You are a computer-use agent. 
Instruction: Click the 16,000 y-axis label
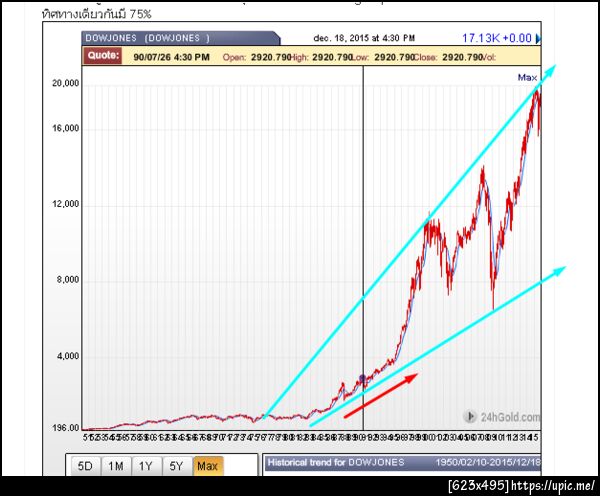pyautogui.click(x=65, y=128)
